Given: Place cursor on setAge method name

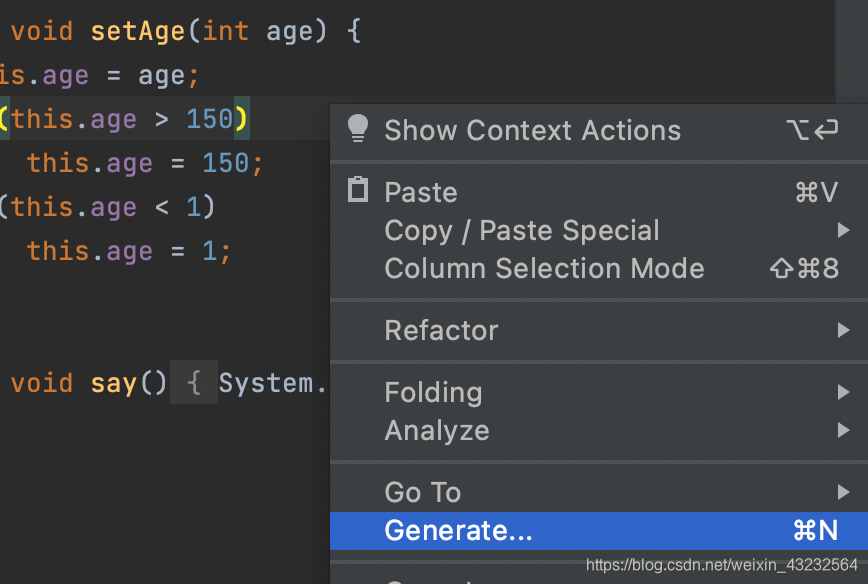Looking at the screenshot, I should point(138,31).
